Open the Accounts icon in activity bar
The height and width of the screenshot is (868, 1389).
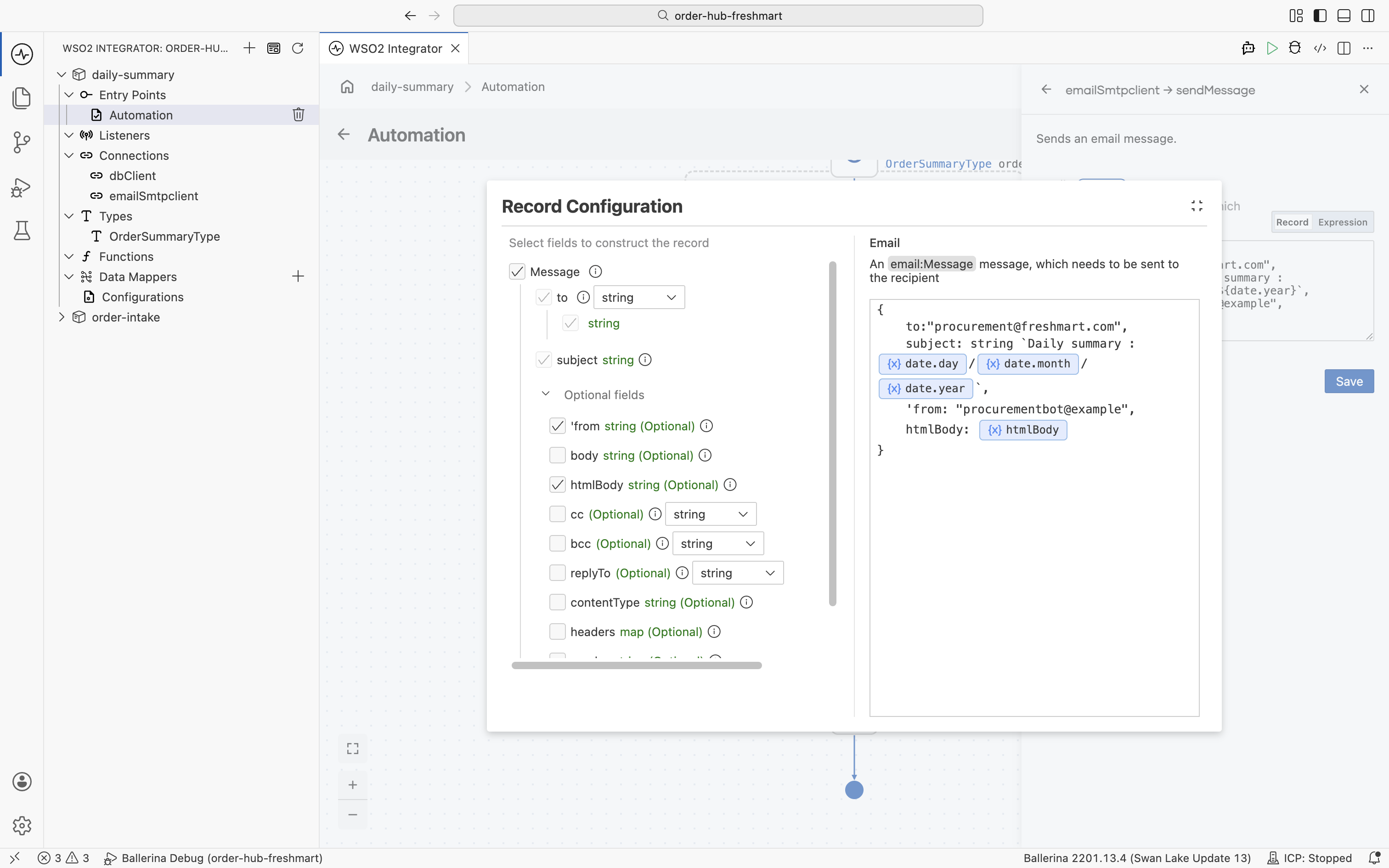point(22,781)
